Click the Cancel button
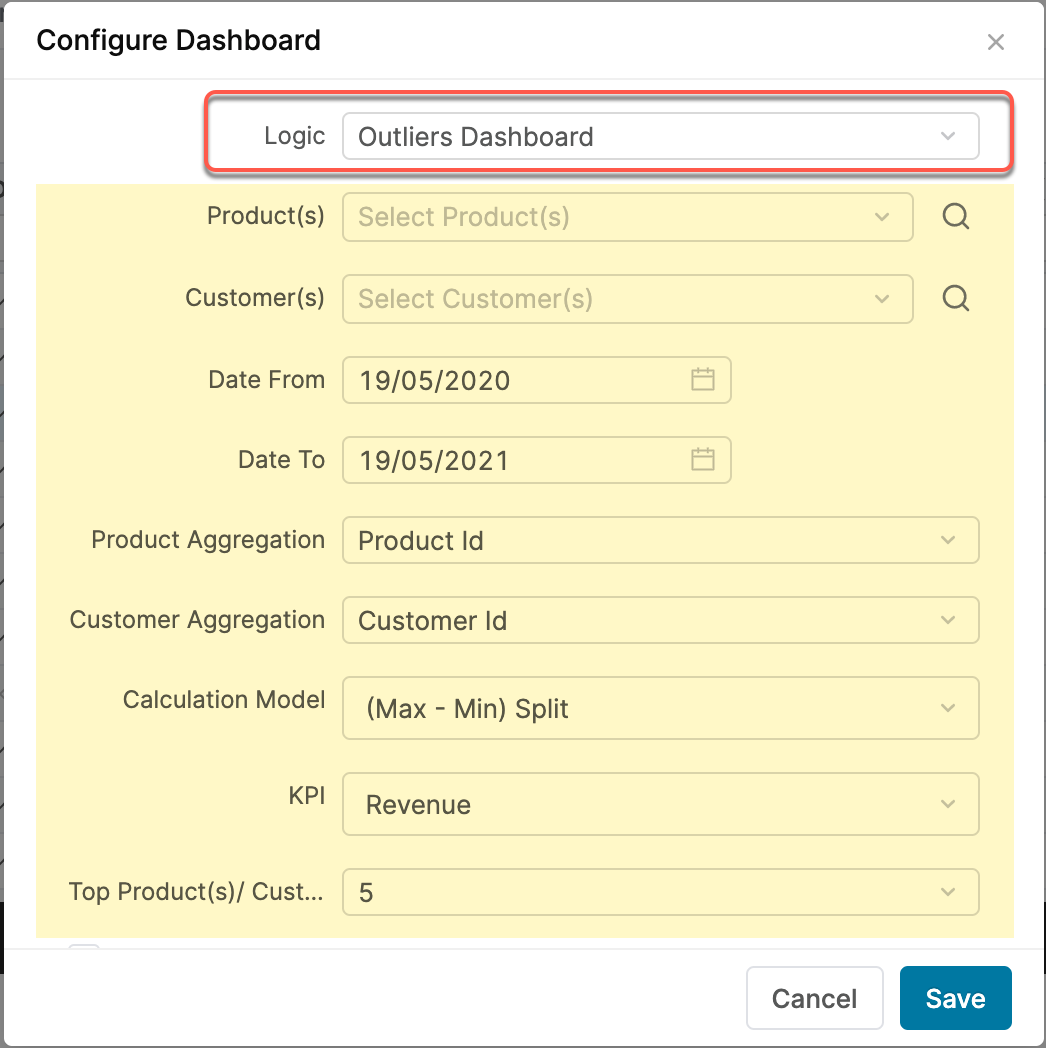The width and height of the screenshot is (1046, 1048). [814, 998]
